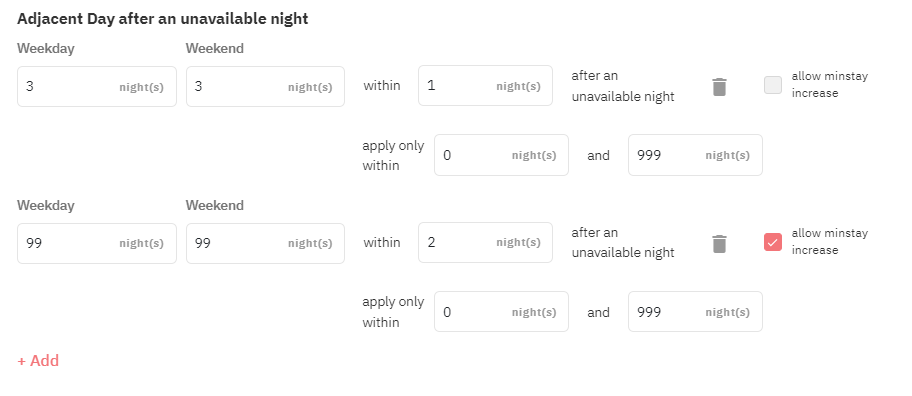Click the 0 nights field of the 3-night rule
The height and width of the screenshot is (396, 912).
point(501,155)
